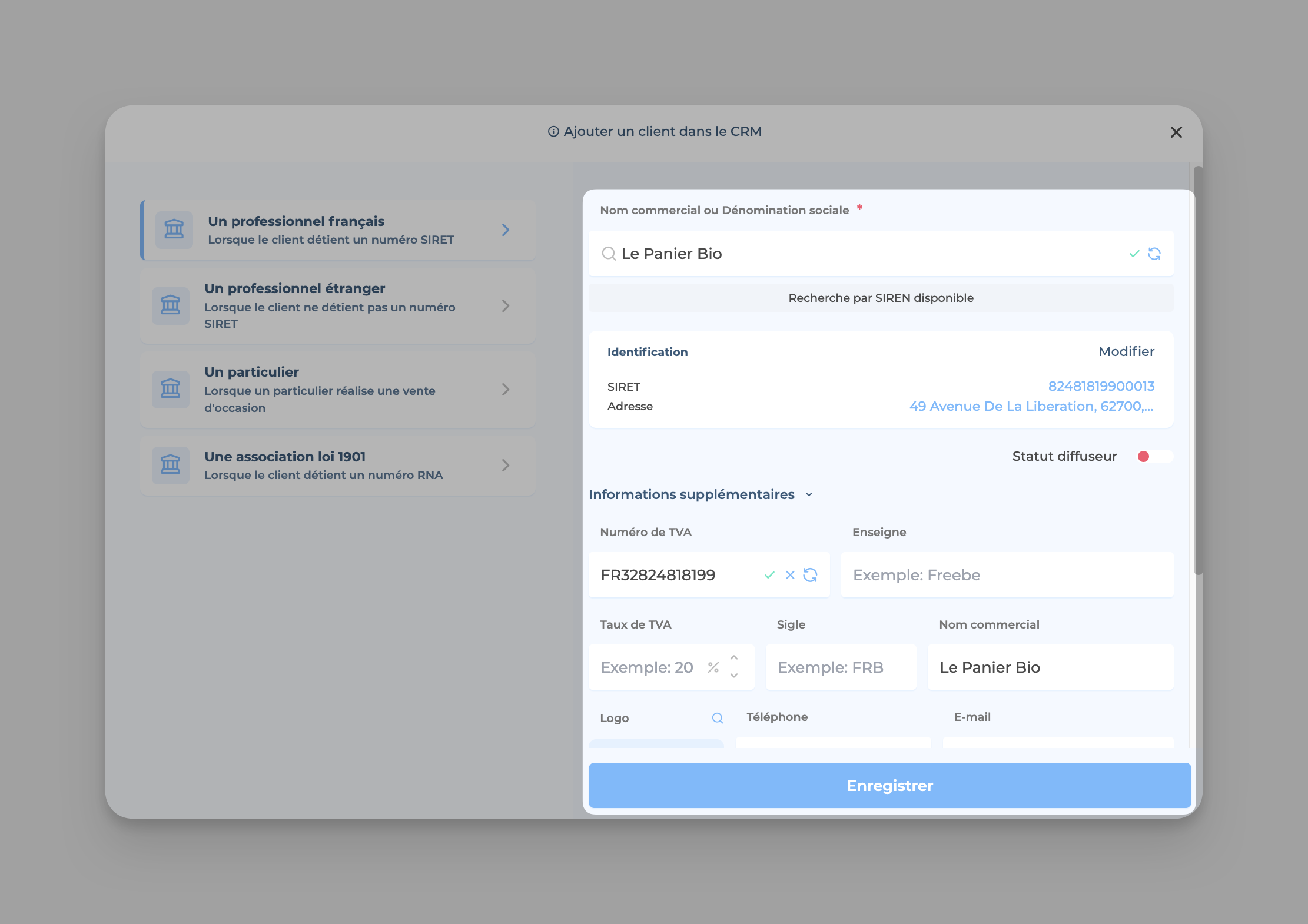Click the form's vertical scrollbar

click(1198, 371)
